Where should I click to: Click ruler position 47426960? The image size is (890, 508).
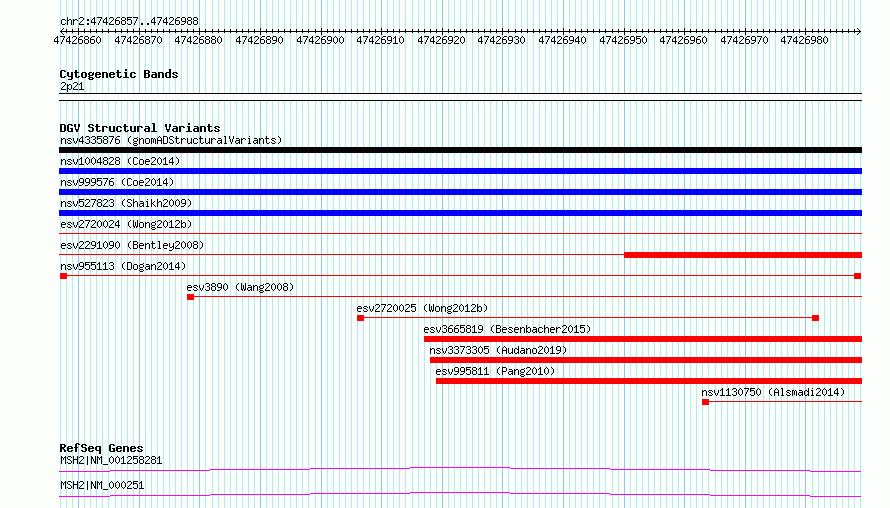tap(684, 40)
